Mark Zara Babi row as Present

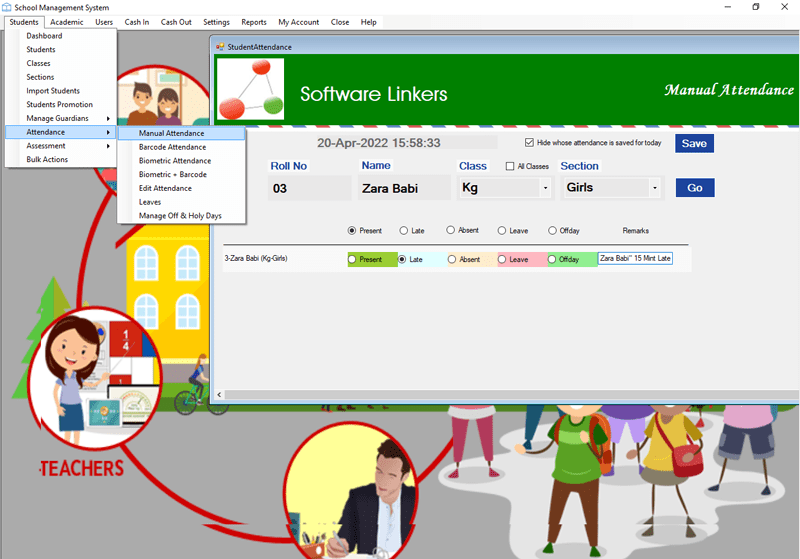pos(352,259)
